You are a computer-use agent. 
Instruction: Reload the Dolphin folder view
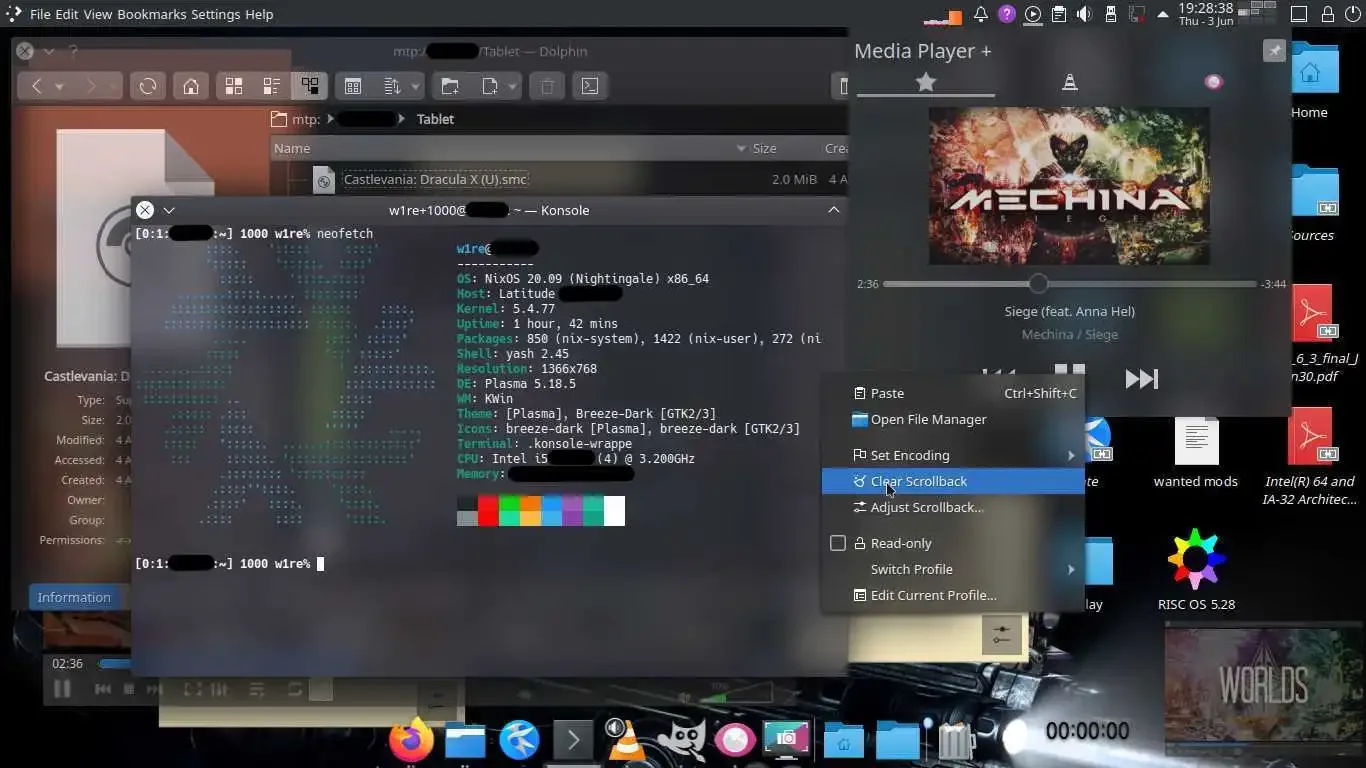(x=148, y=86)
